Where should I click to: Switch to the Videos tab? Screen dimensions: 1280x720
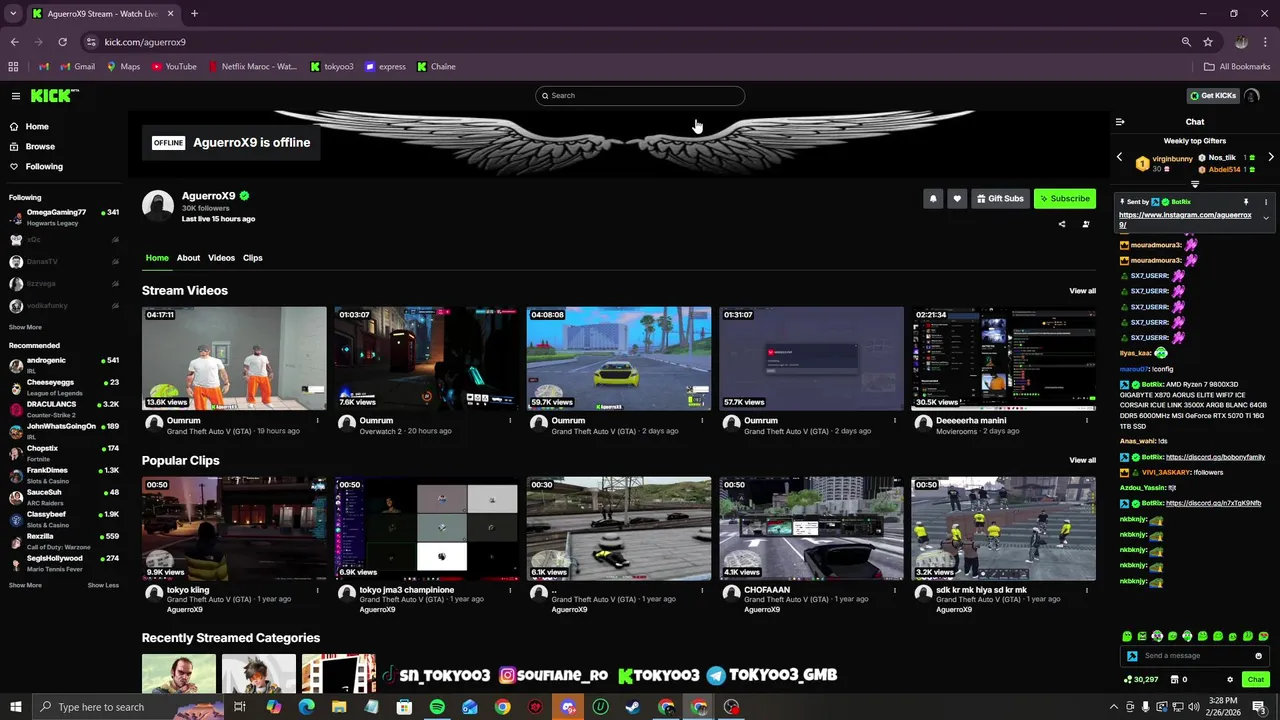221,258
